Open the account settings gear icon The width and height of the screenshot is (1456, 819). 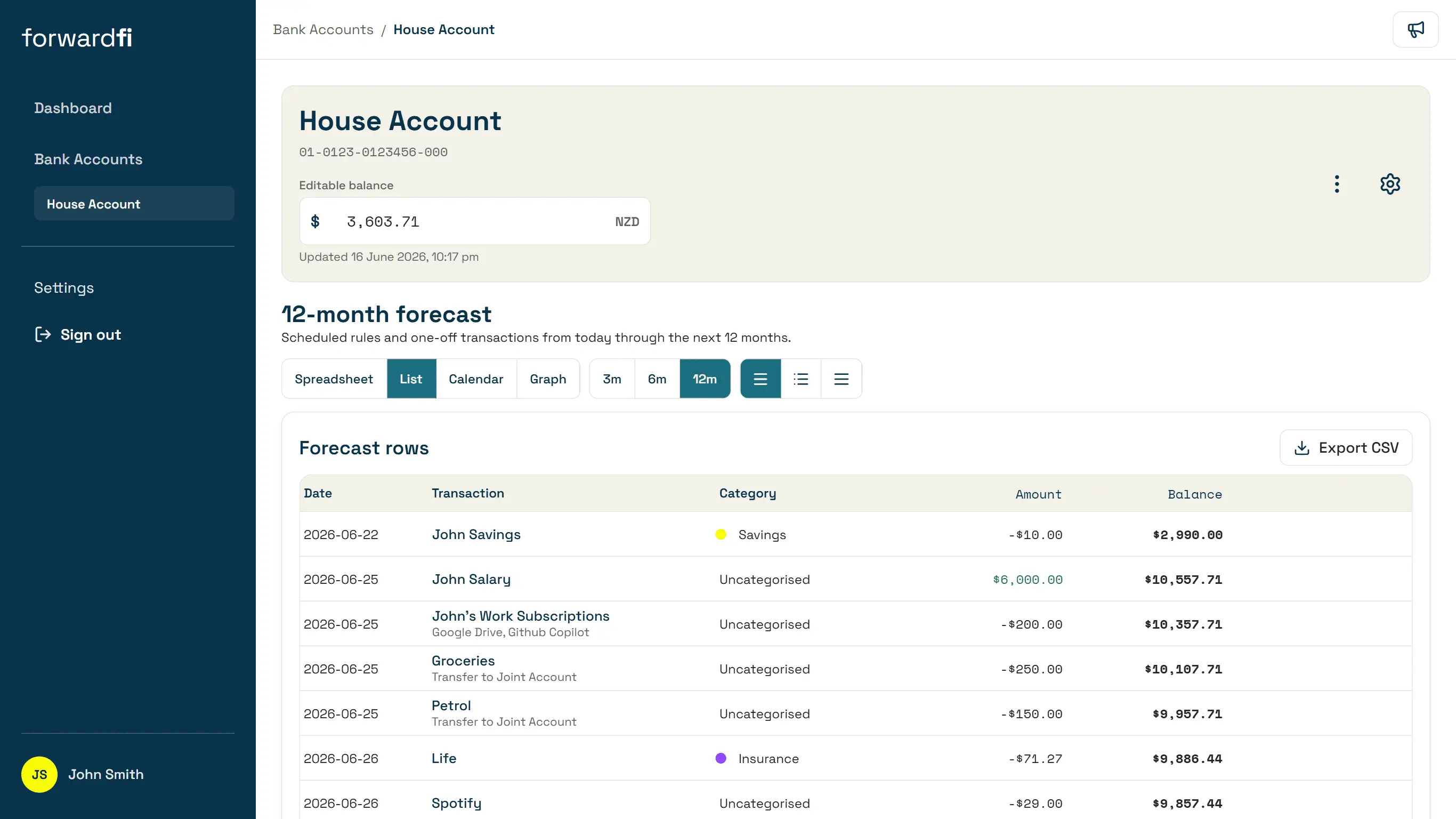[x=1390, y=184]
